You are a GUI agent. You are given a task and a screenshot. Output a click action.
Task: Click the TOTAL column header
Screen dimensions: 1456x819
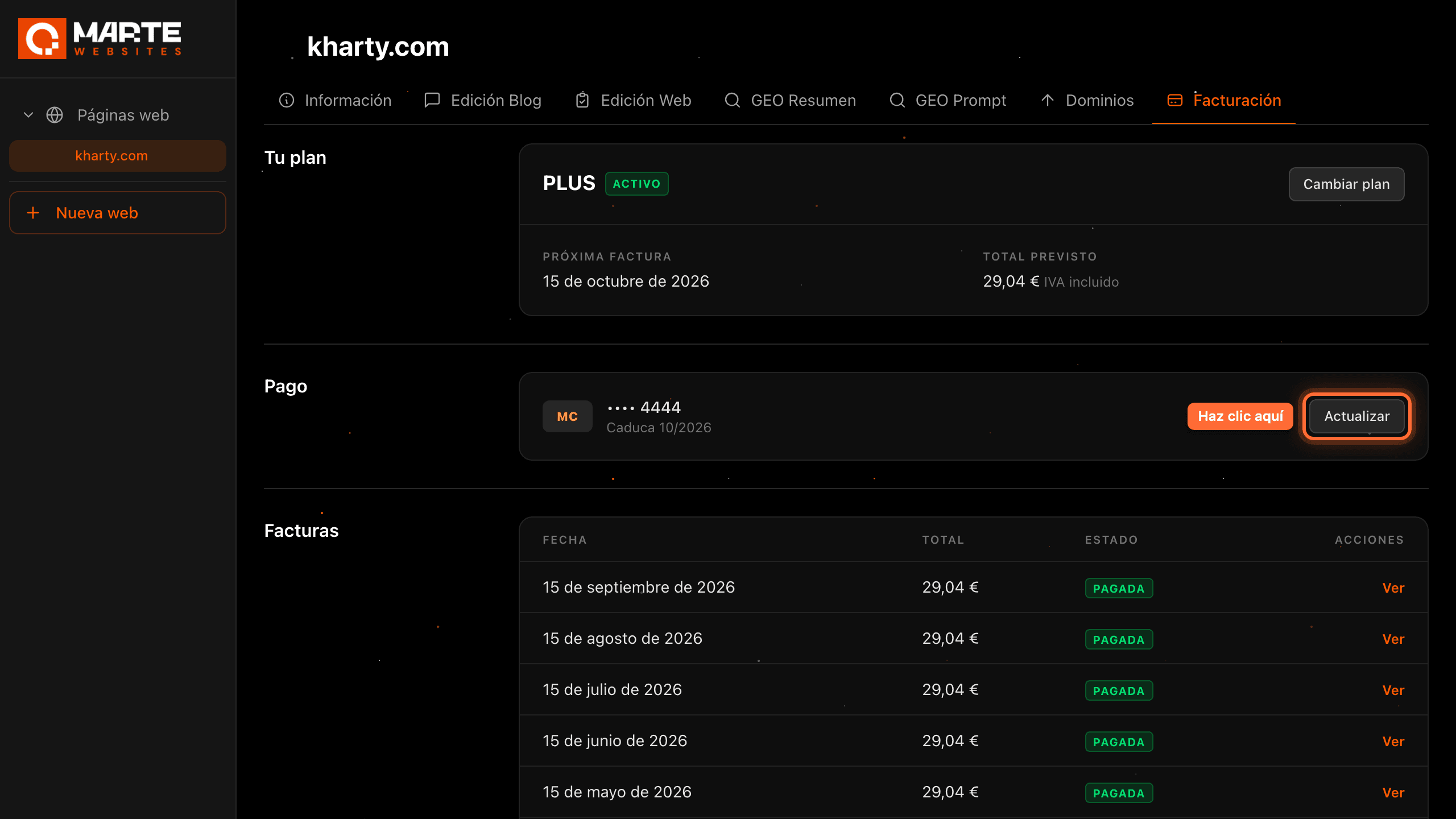(943, 540)
